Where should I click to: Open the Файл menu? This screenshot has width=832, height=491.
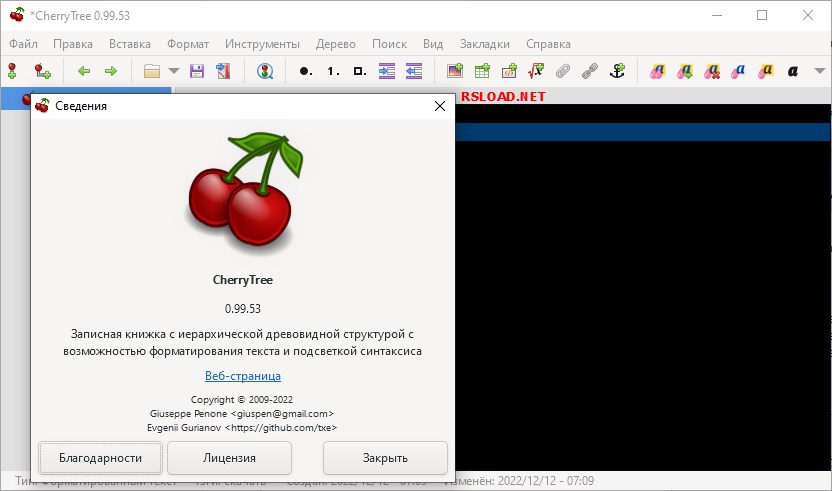[x=23, y=44]
